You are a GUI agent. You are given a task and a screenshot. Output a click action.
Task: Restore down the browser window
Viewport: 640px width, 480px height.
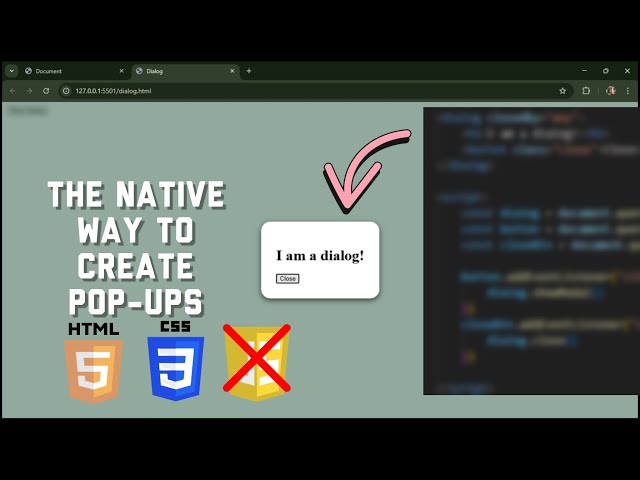click(x=606, y=71)
